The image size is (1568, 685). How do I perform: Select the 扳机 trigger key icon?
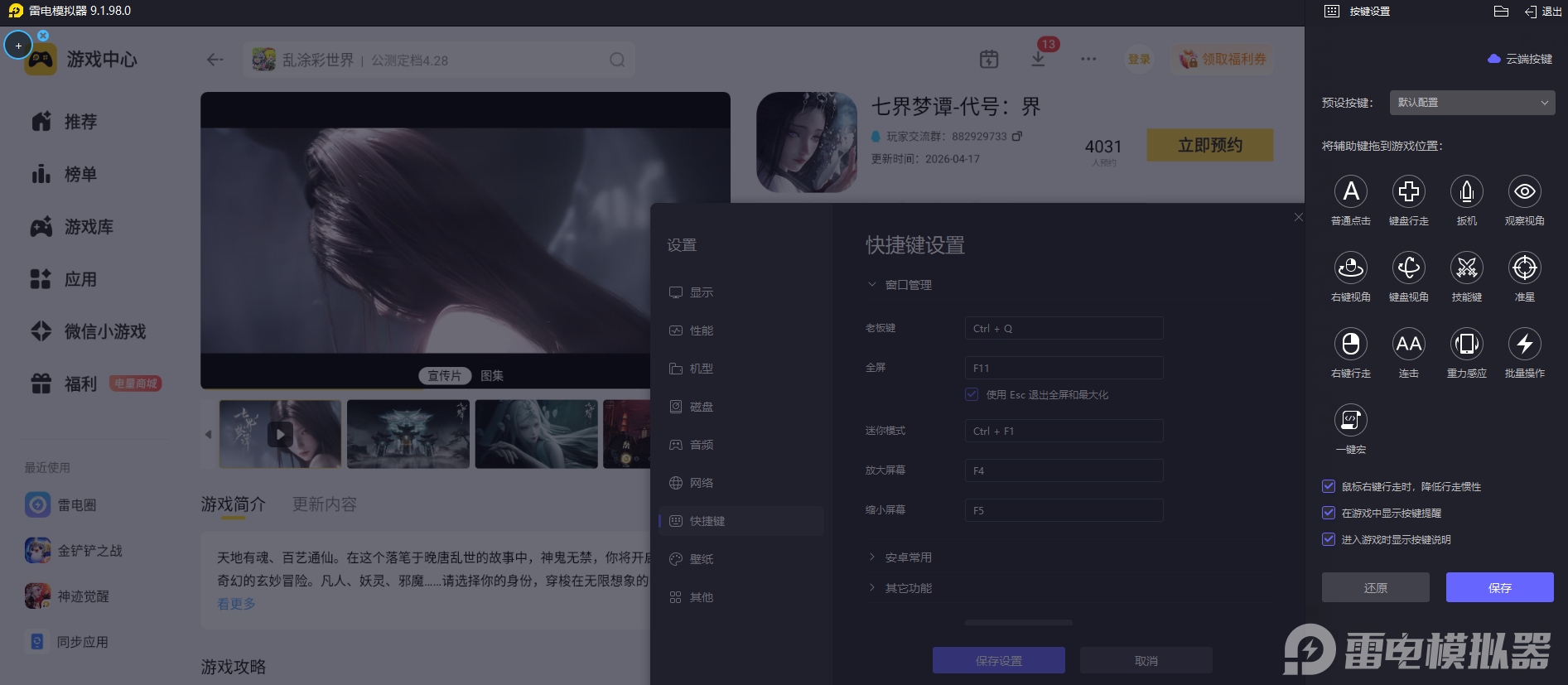(1466, 192)
